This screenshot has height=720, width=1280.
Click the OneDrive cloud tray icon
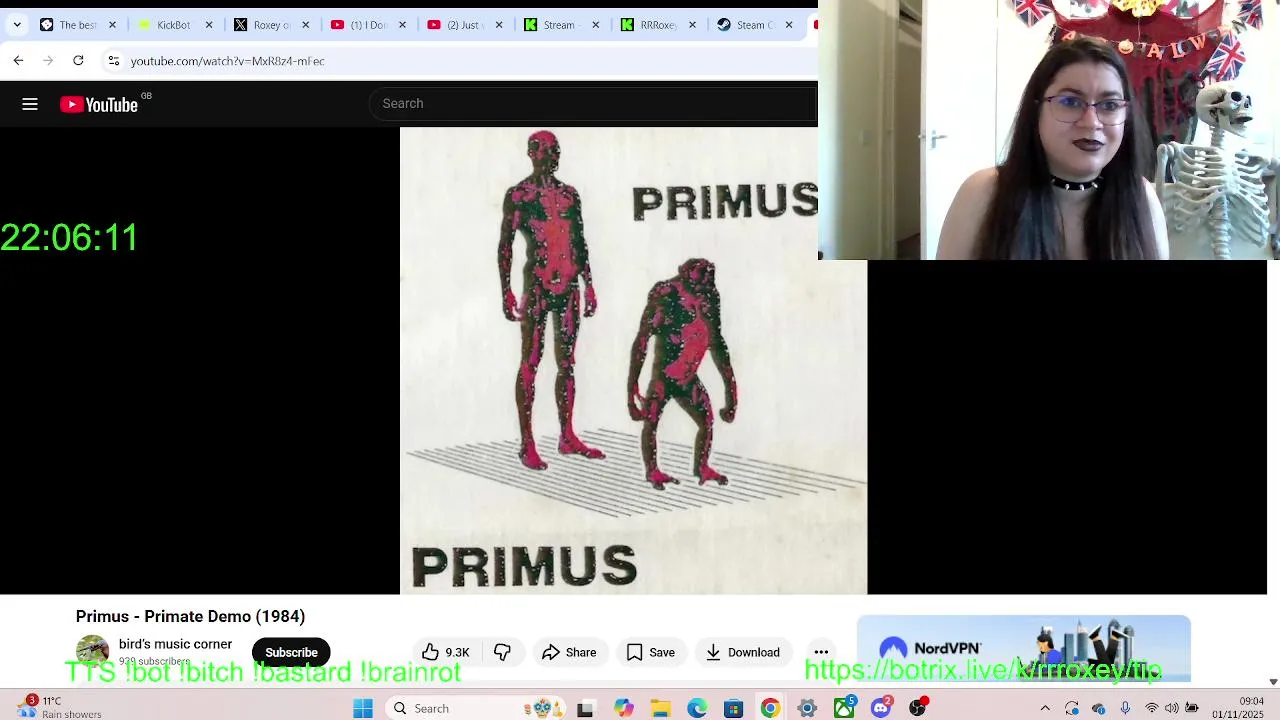coord(1098,708)
